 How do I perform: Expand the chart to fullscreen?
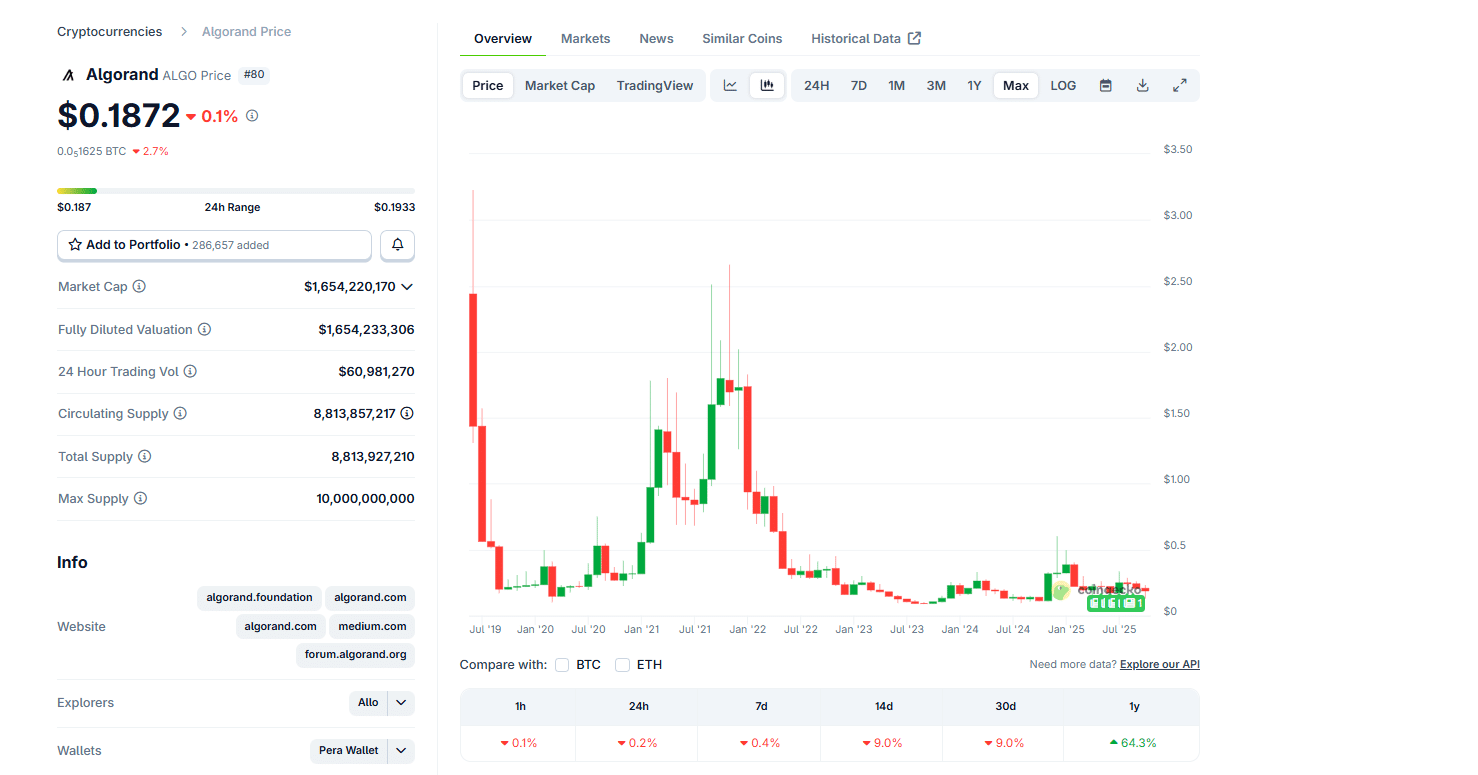1180,85
